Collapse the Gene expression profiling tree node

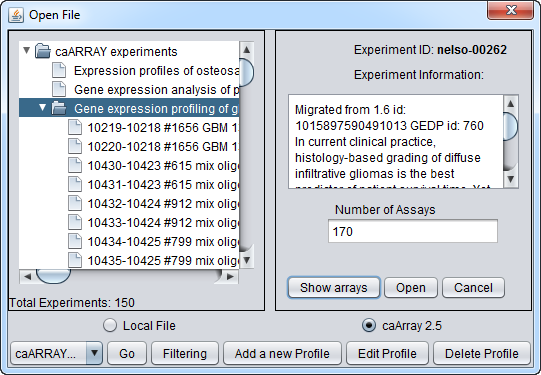tap(42, 108)
